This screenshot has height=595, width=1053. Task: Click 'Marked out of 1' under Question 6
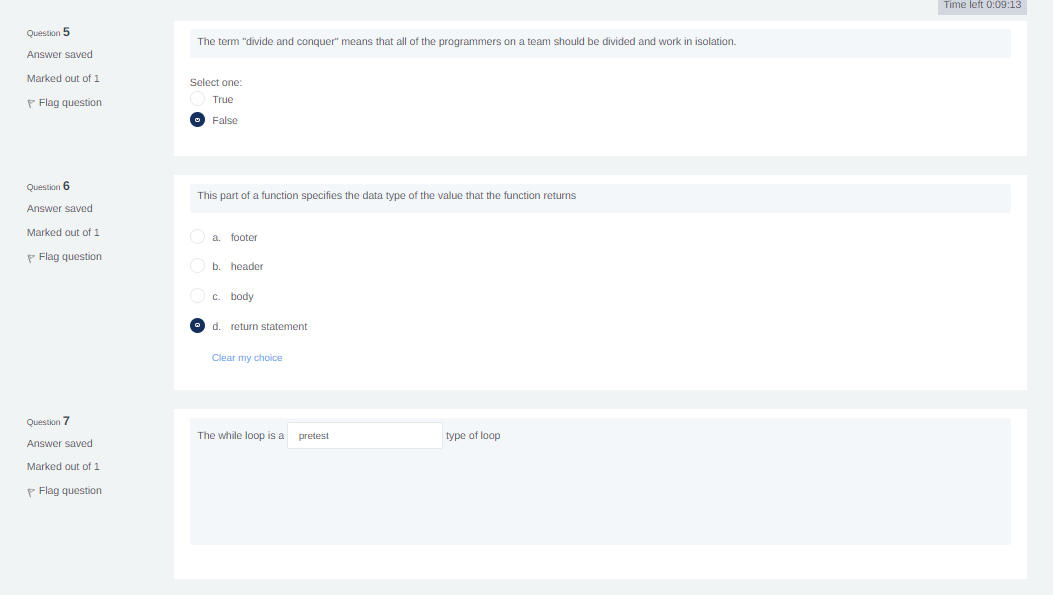coord(63,232)
